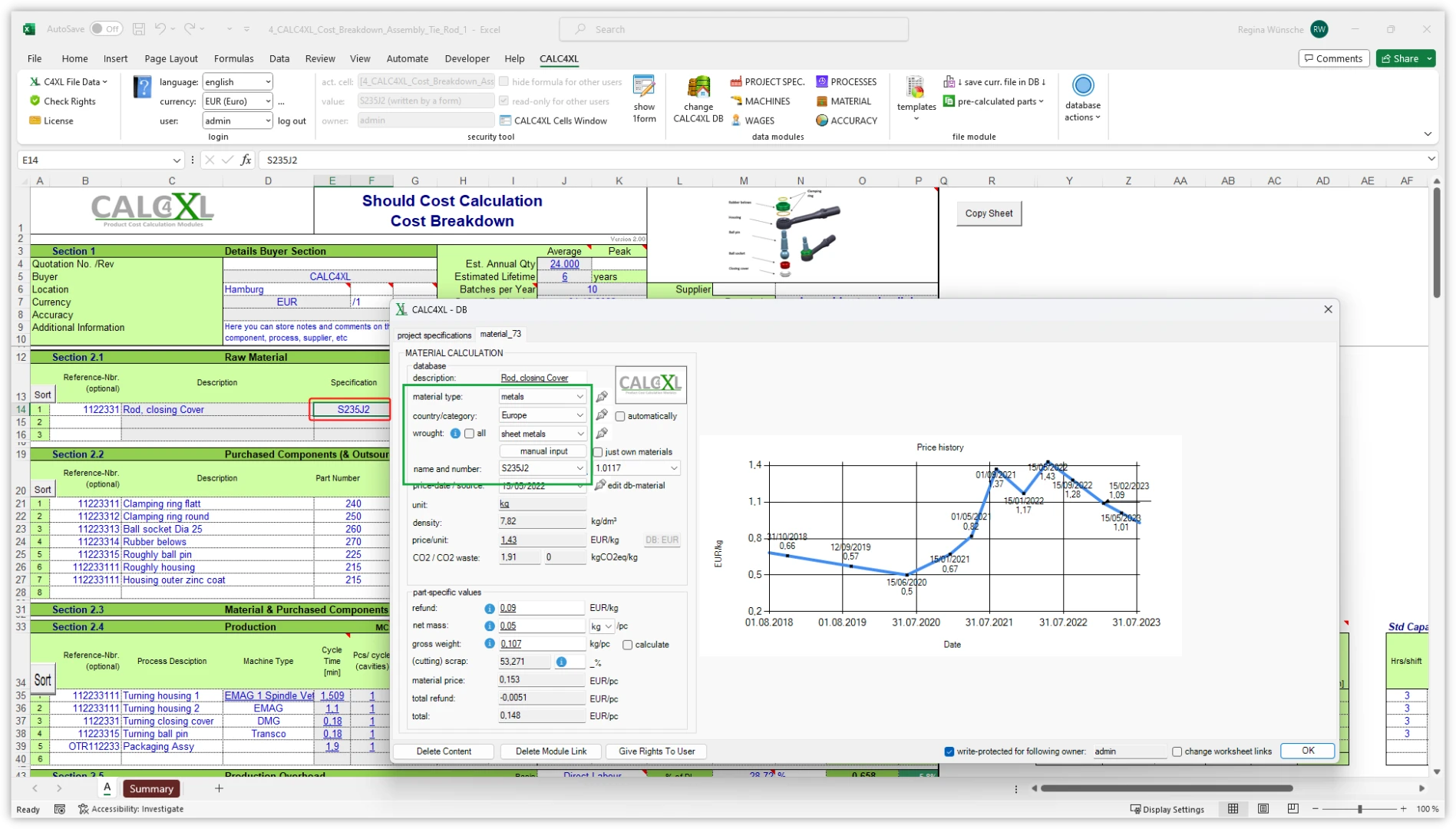Click the help question mark icon
This screenshot has width=1456, height=829.
tap(142, 87)
